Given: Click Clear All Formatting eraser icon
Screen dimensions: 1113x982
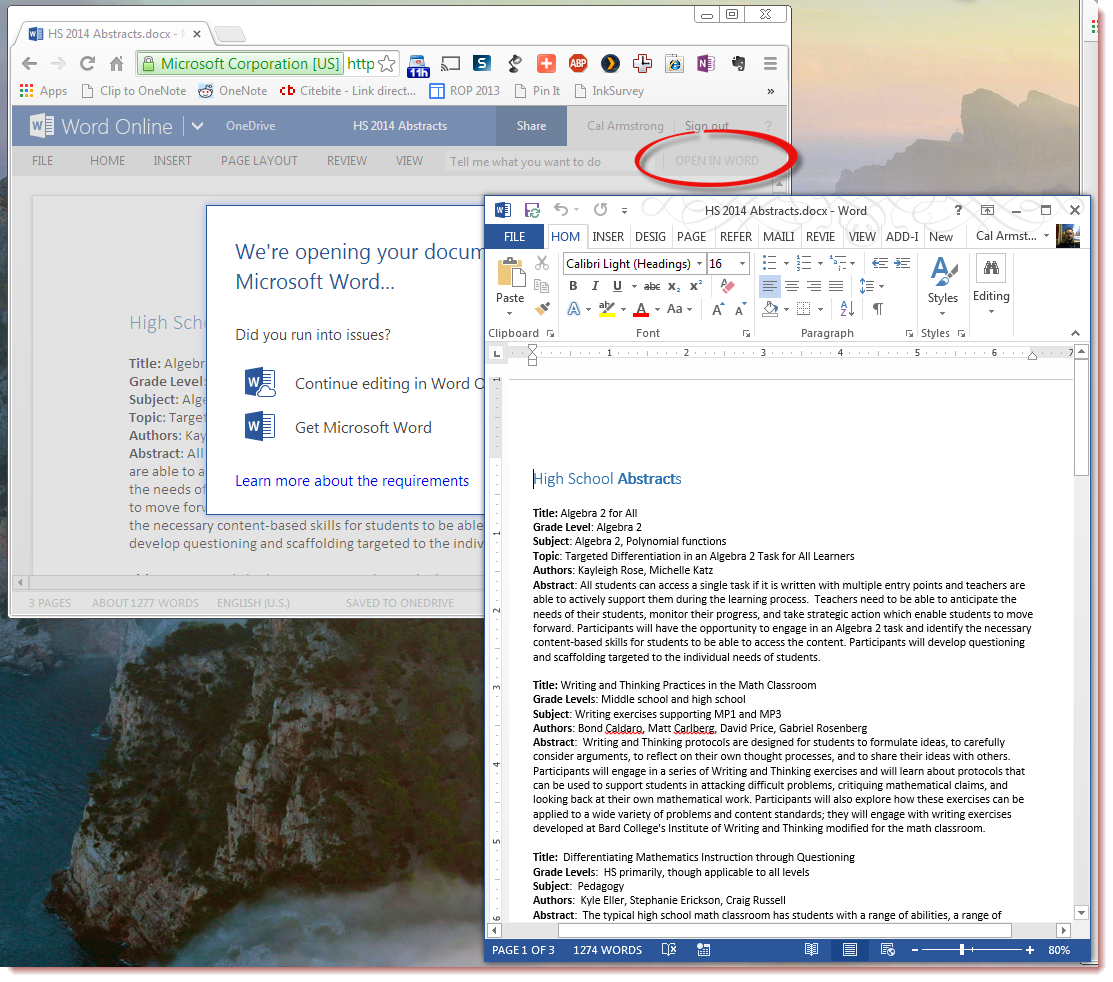Looking at the screenshot, I should pos(727,286).
